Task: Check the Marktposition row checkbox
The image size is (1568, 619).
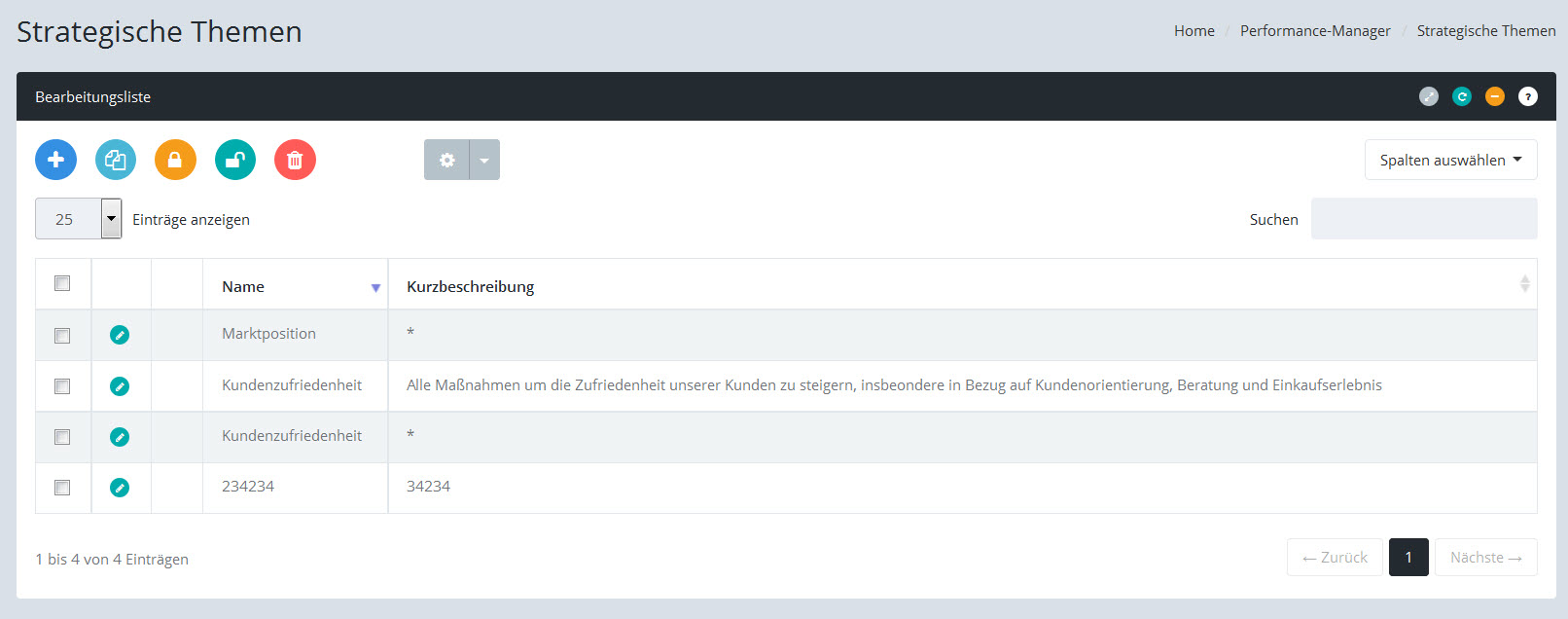Action: (62, 336)
